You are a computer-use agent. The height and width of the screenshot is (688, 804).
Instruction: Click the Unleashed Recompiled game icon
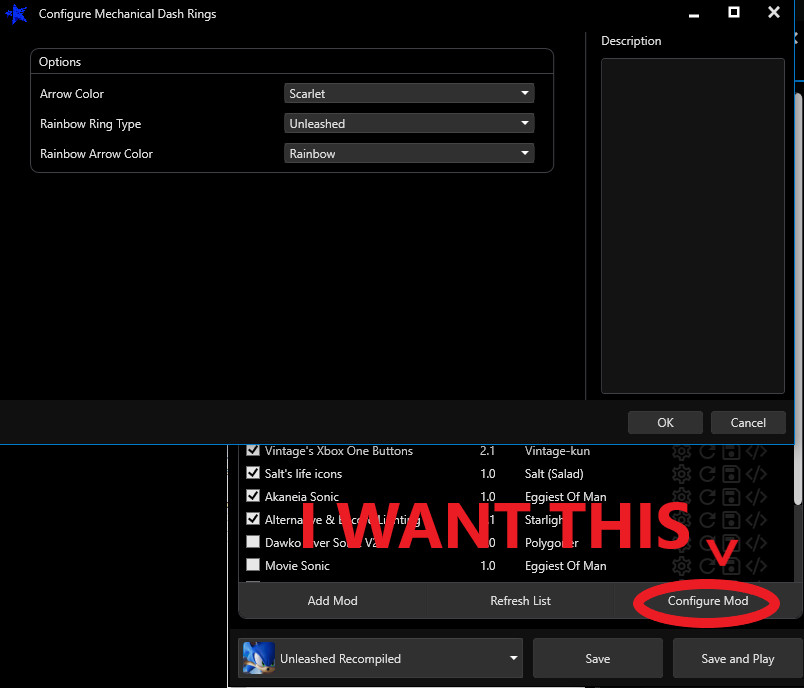[259, 658]
